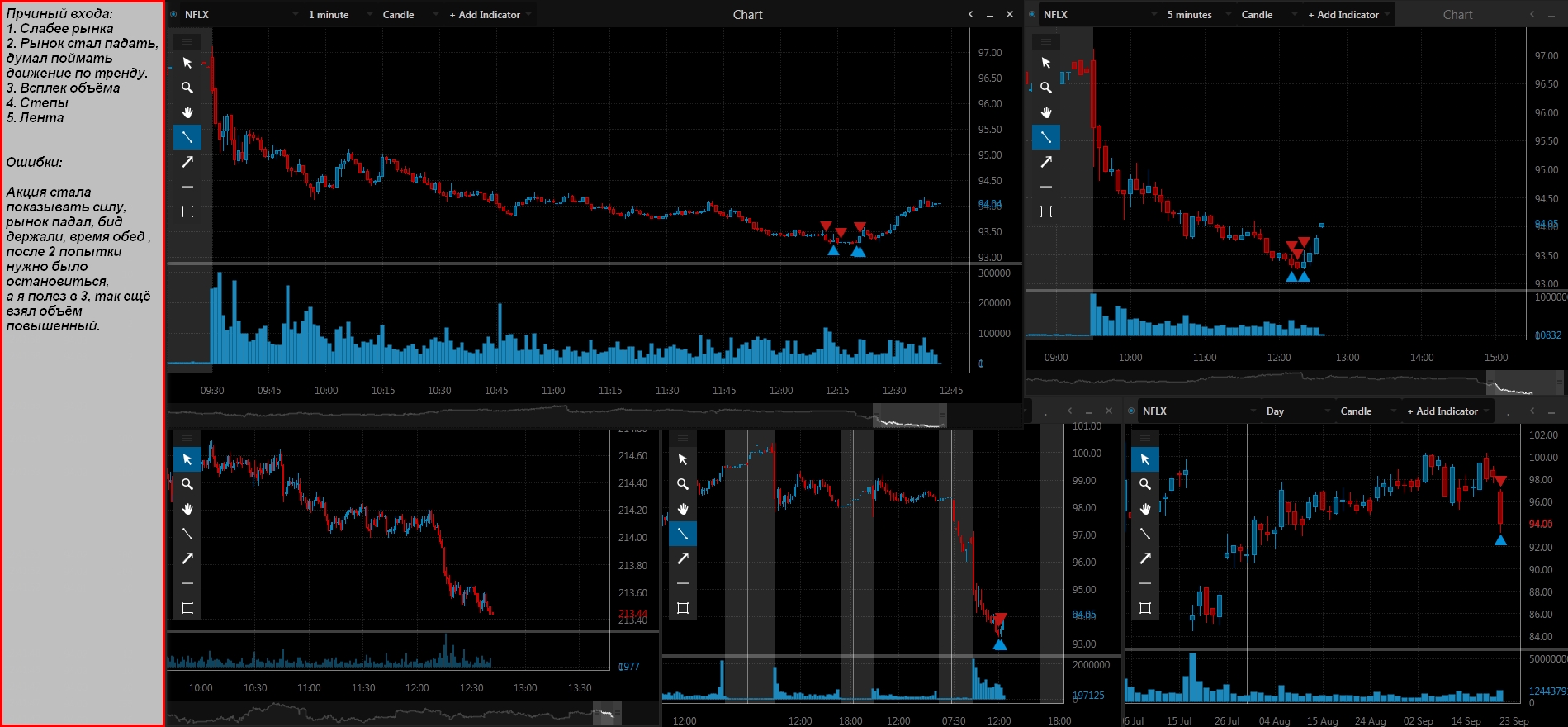Open the hamburger menu above bottom-middle chart tools
The width and height of the screenshot is (1568, 727).
point(683,438)
